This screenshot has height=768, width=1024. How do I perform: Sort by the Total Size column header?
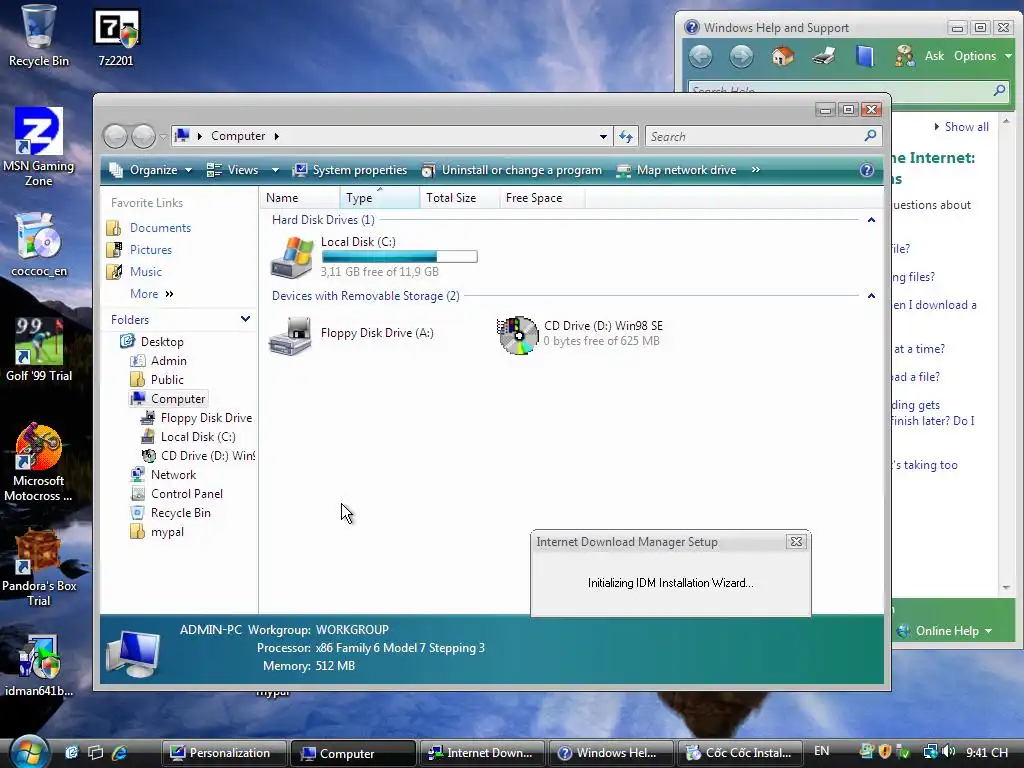[x=459, y=198]
